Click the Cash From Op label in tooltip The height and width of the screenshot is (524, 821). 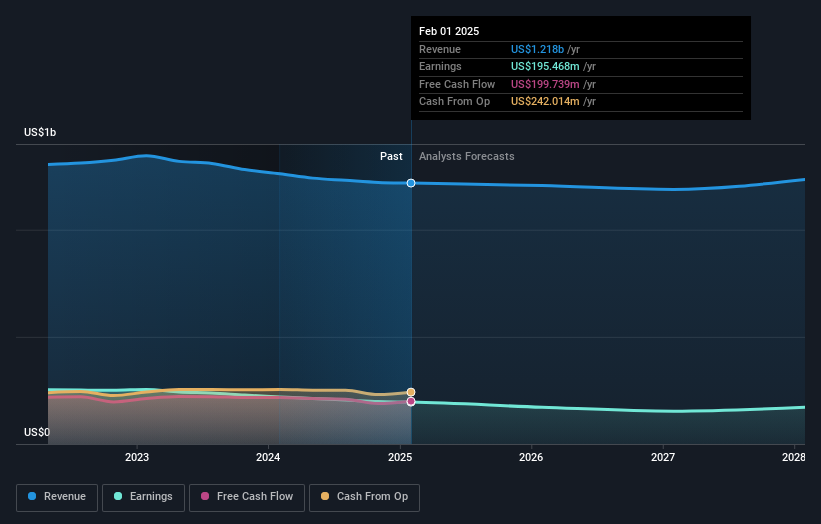[x=454, y=102]
